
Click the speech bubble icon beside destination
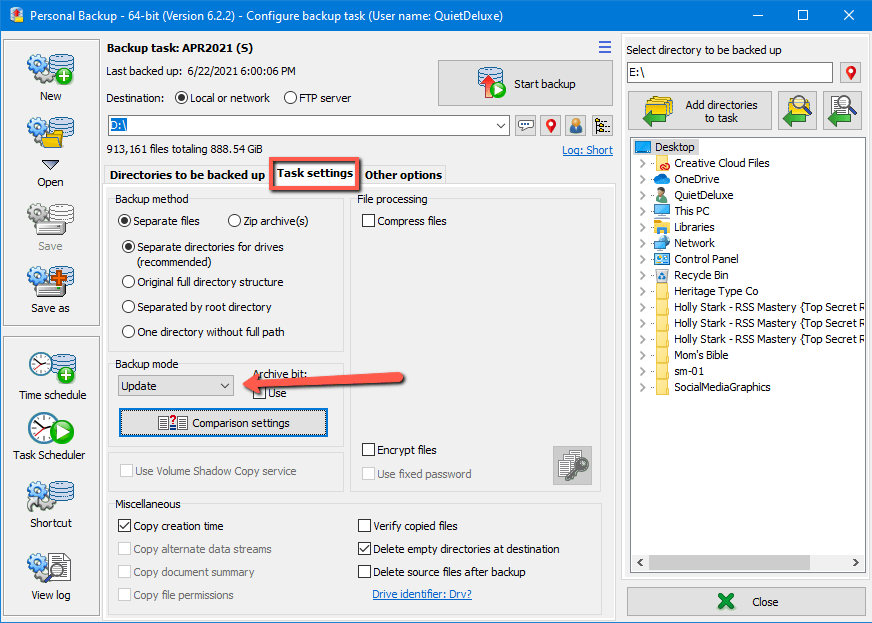pyautogui.click(x=526, y=126)
